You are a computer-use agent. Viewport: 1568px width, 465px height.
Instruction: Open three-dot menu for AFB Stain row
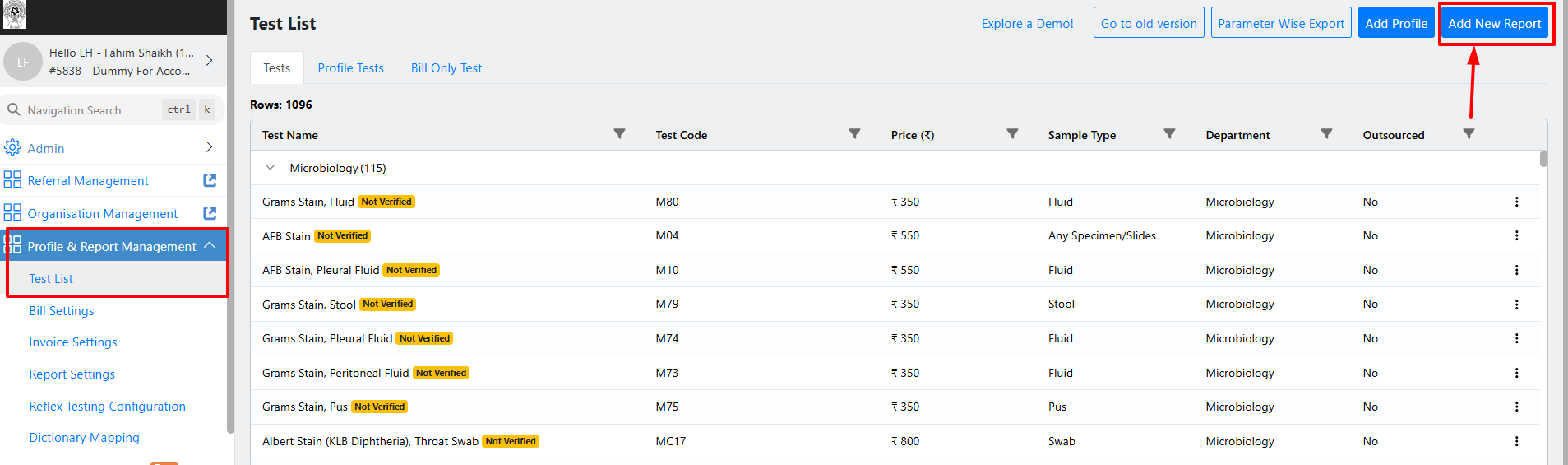click(x=1516, y=235)
